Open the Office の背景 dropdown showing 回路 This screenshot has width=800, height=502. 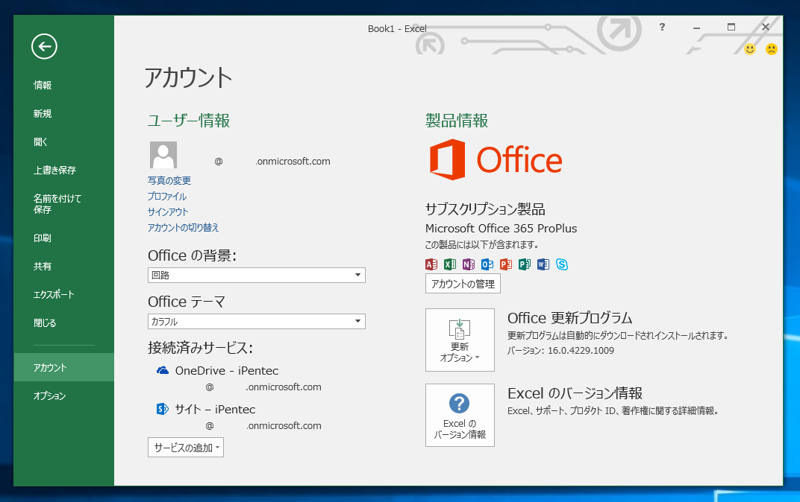257,275
